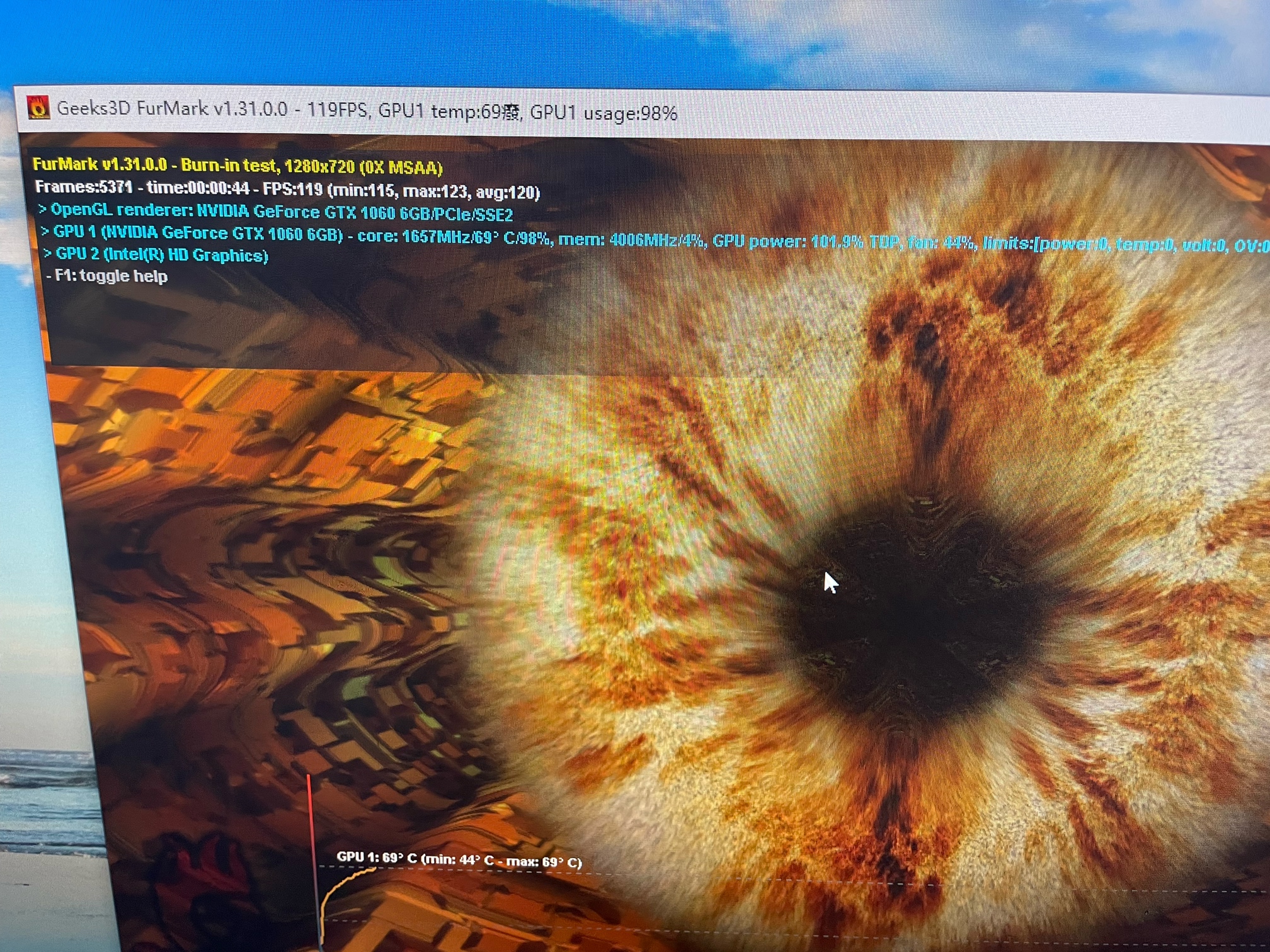The image size is (1270, 952).
Task: Click the GPU 1: 69° C temperature graph label
Action: (459, 859)
